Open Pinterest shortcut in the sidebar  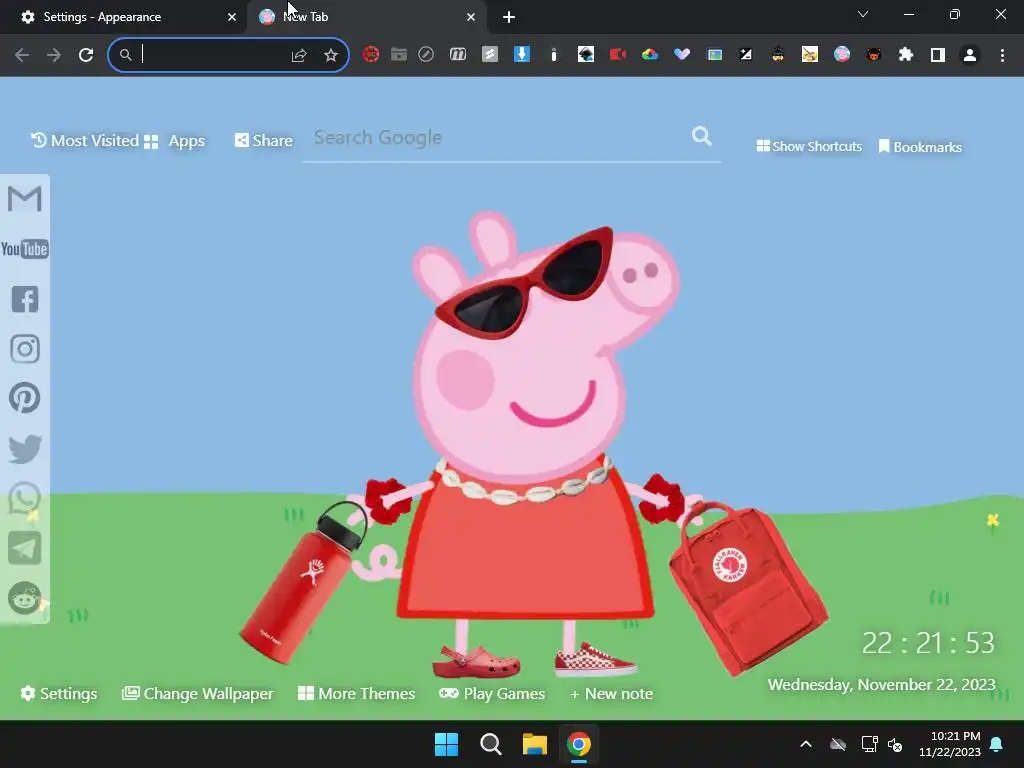pos(25,398)
